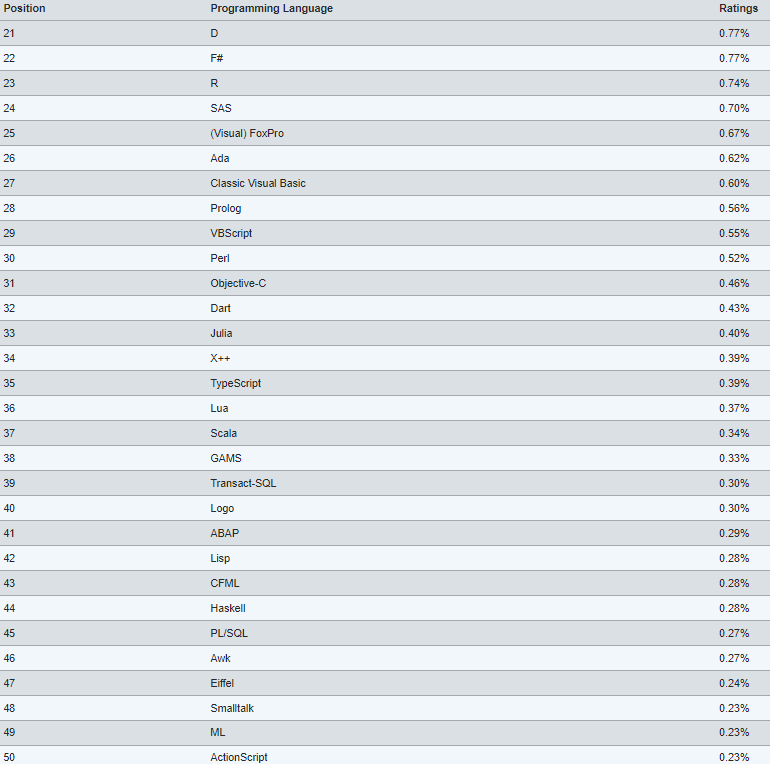Click the ActionScript entry
Screen dimensions: 770x764
click(238, 757)
